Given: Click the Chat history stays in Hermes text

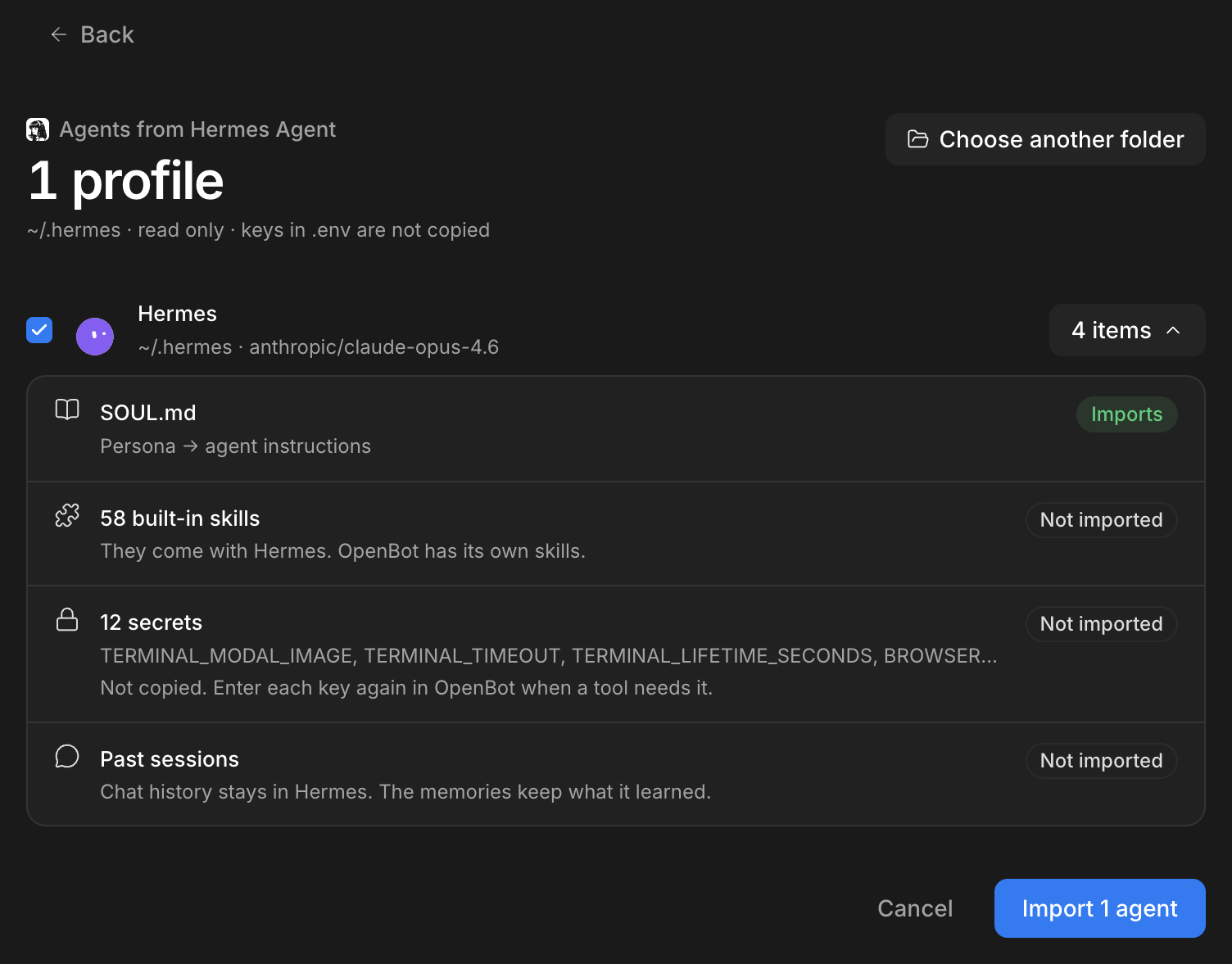Looking at the screenshot, I should tap(405, 792).
